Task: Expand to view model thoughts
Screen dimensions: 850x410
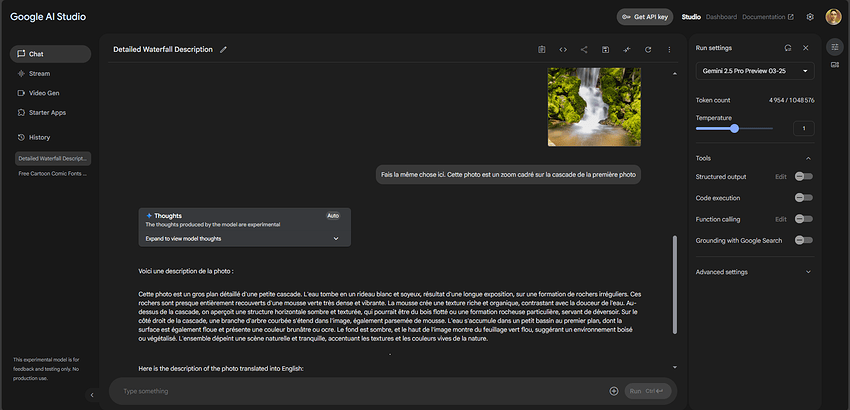Action: [x=245, y=239]
